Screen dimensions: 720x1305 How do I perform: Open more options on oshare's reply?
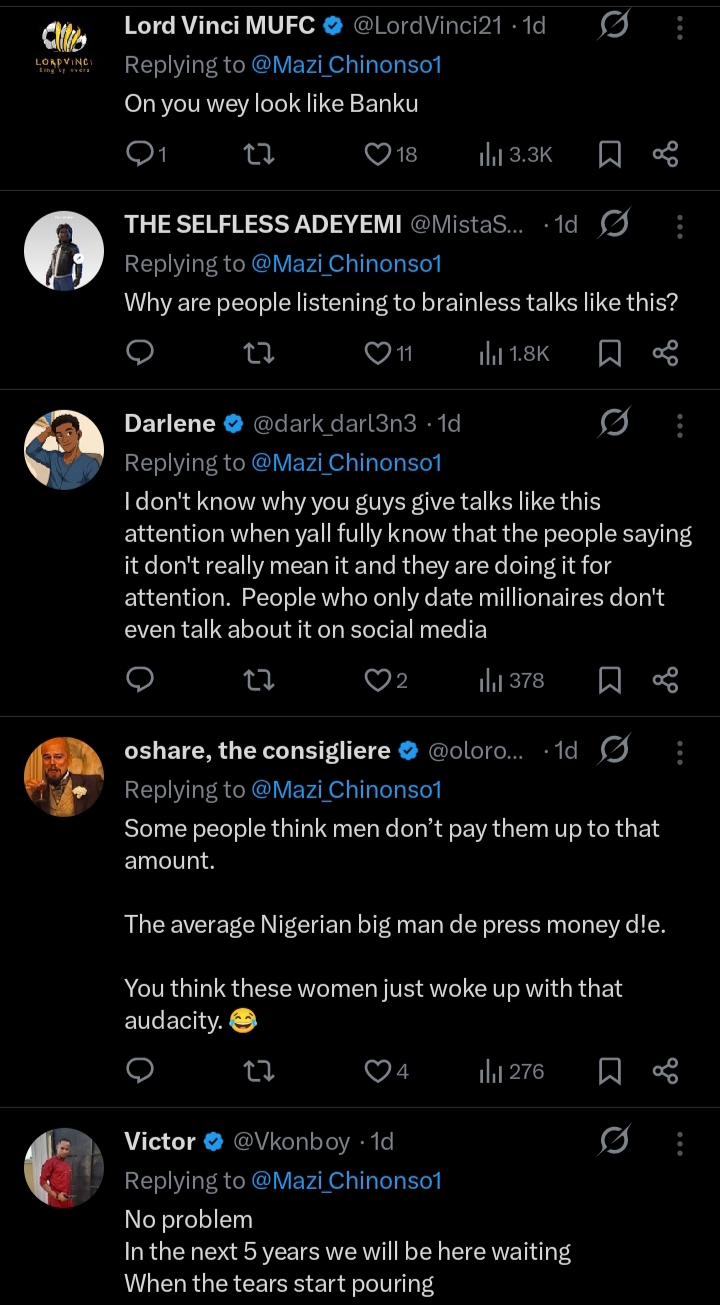pos(680,752)
